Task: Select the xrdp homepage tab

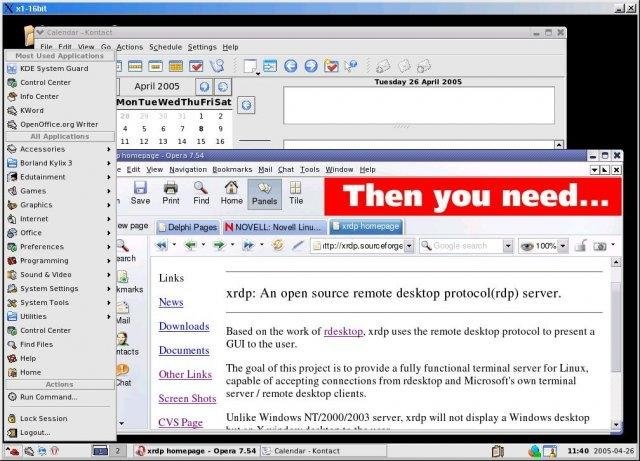Action: (x=366, y=226)
